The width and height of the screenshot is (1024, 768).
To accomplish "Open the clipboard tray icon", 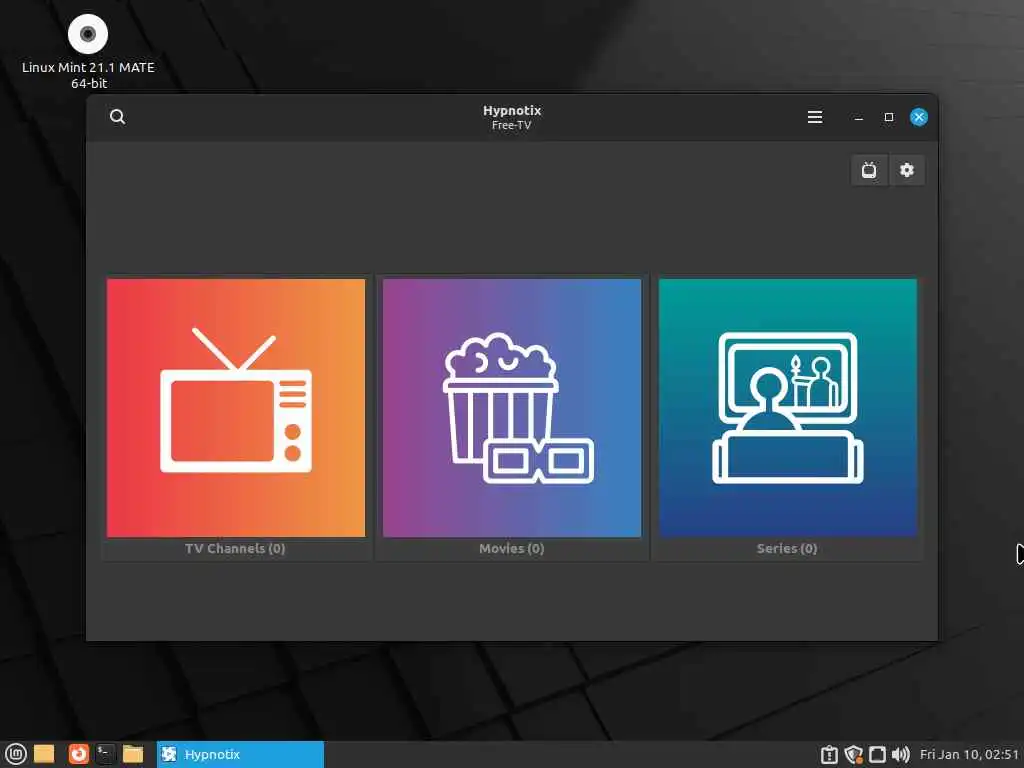I will [829, 755].
